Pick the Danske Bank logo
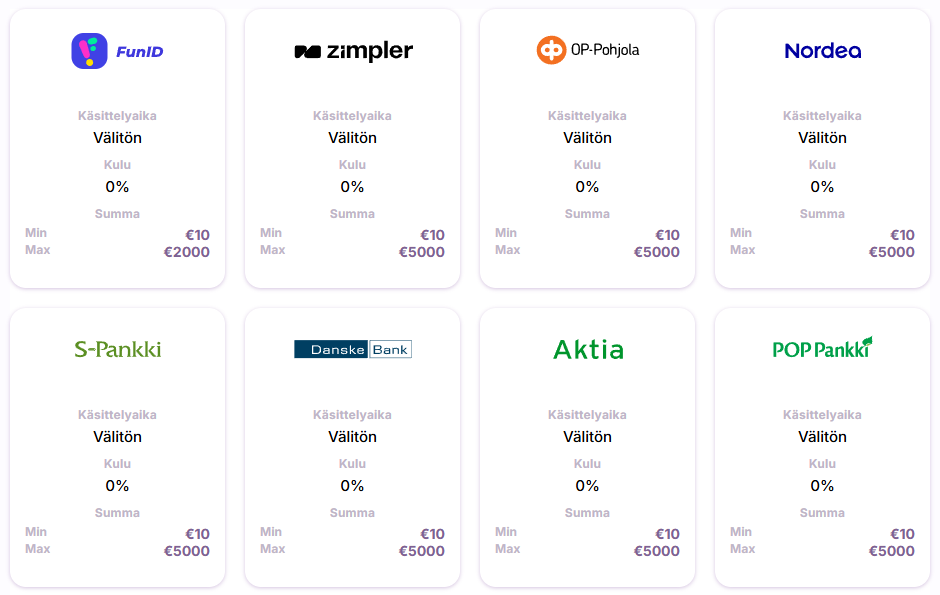The height and width of the screenshot is (595, 940). pyautogui.click(x=352, y=349)
